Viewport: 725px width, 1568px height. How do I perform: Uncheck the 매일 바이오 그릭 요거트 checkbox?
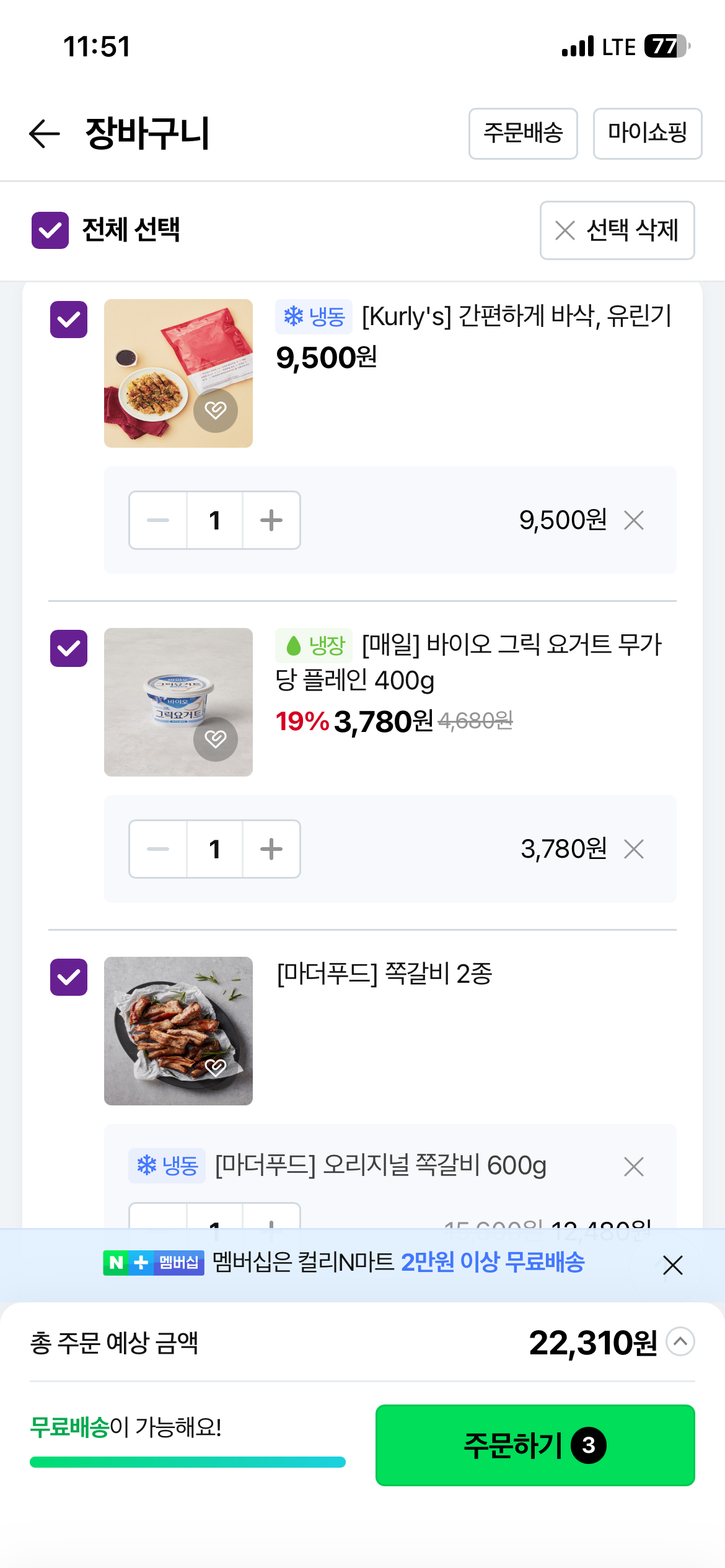tap(69, 648)
